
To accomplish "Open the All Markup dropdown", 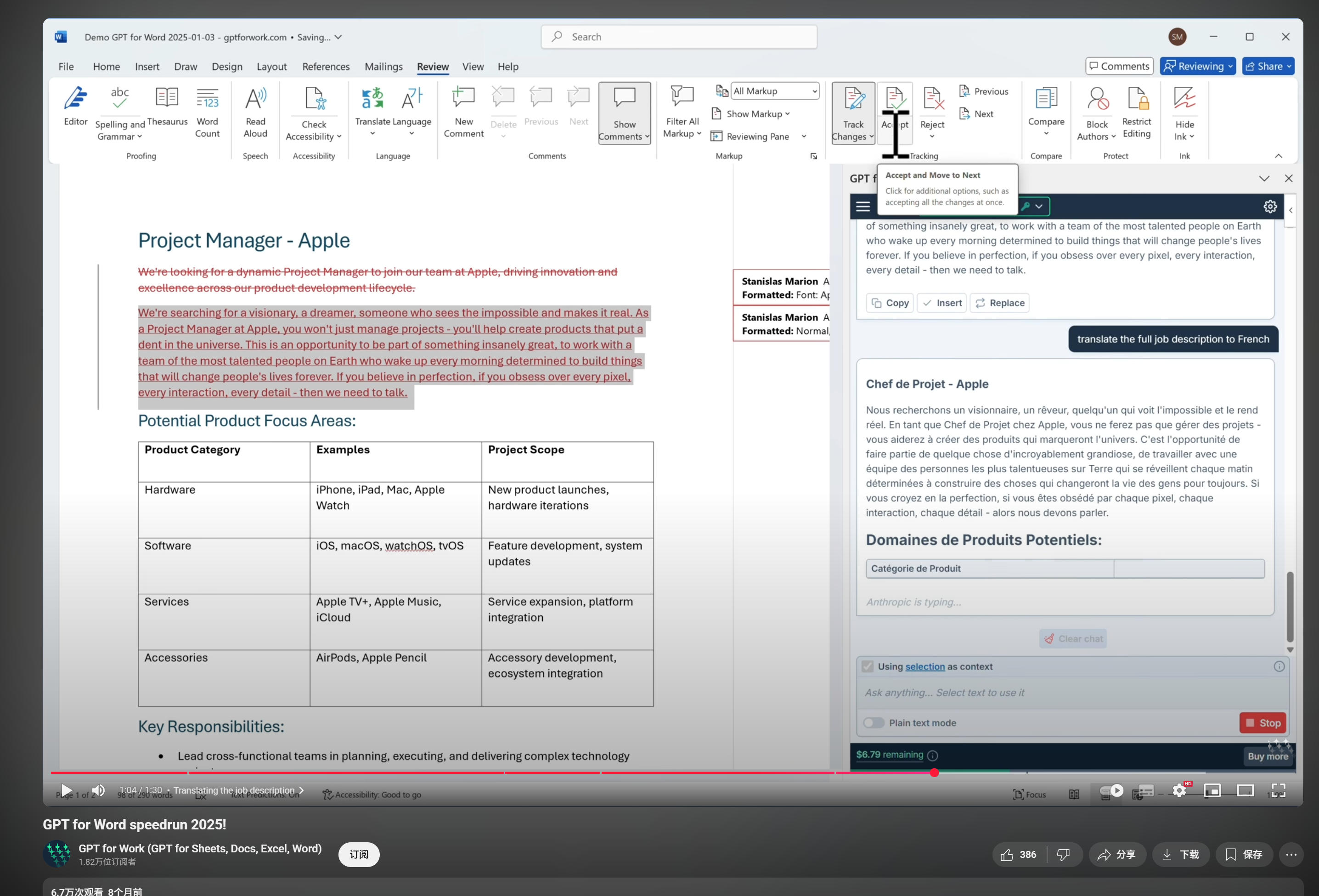I will click(775, 91).
